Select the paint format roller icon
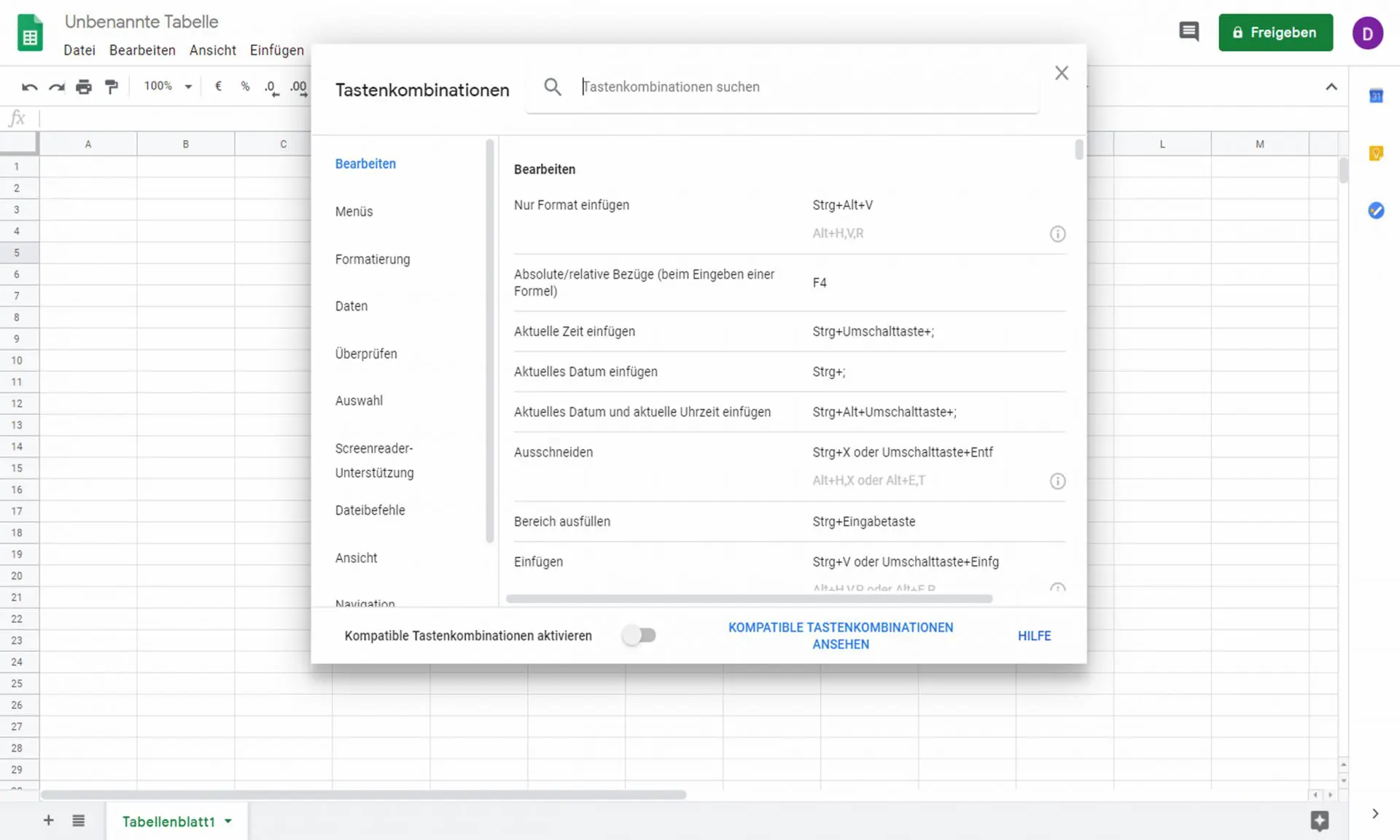Viewport: 1400px width, 840px height. point(112,87)
